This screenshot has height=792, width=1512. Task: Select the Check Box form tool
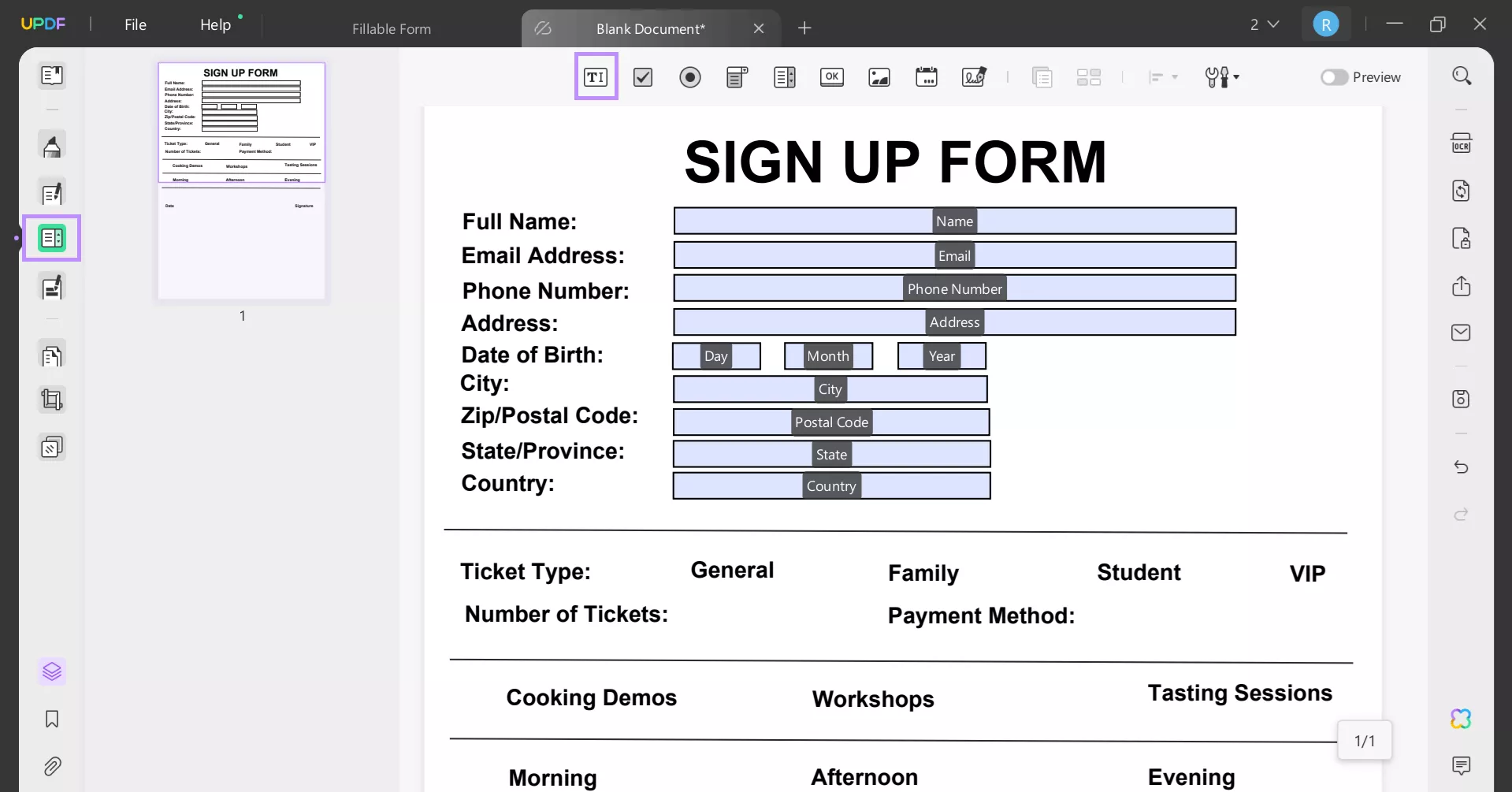click(x=643, y=76)
